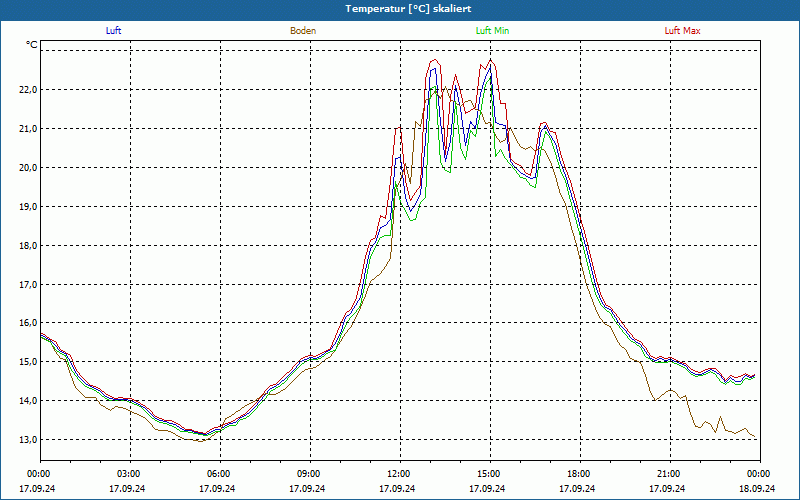Click the 13,0 y-axis tick label

click(26, 440)
